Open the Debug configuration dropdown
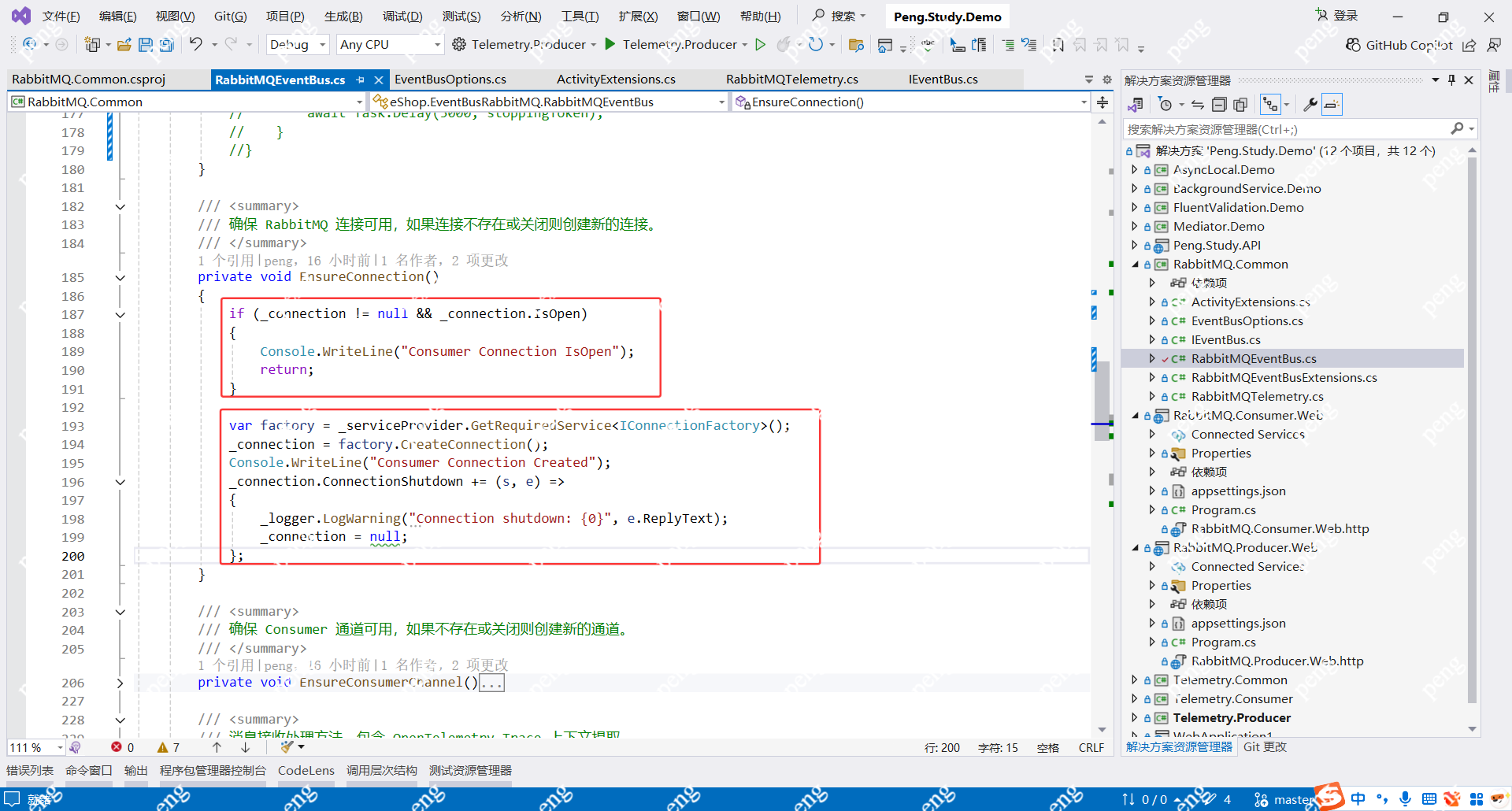Screen dimensions: 1512x811 (297, 44)
